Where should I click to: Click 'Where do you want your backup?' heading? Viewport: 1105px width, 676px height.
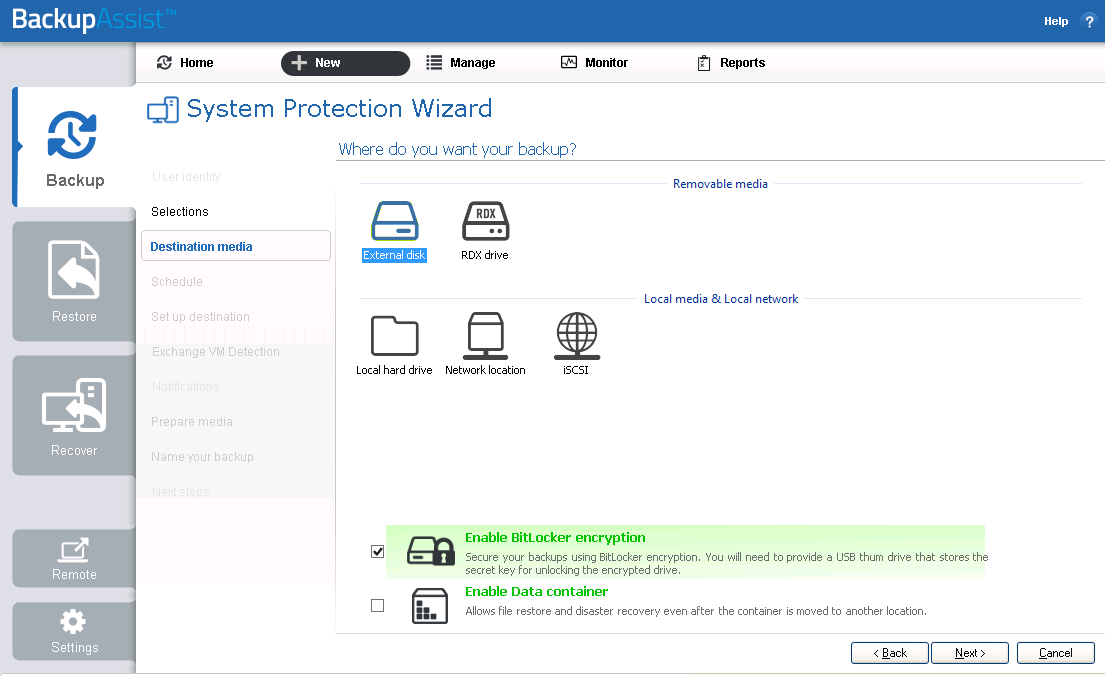point(457,149)
